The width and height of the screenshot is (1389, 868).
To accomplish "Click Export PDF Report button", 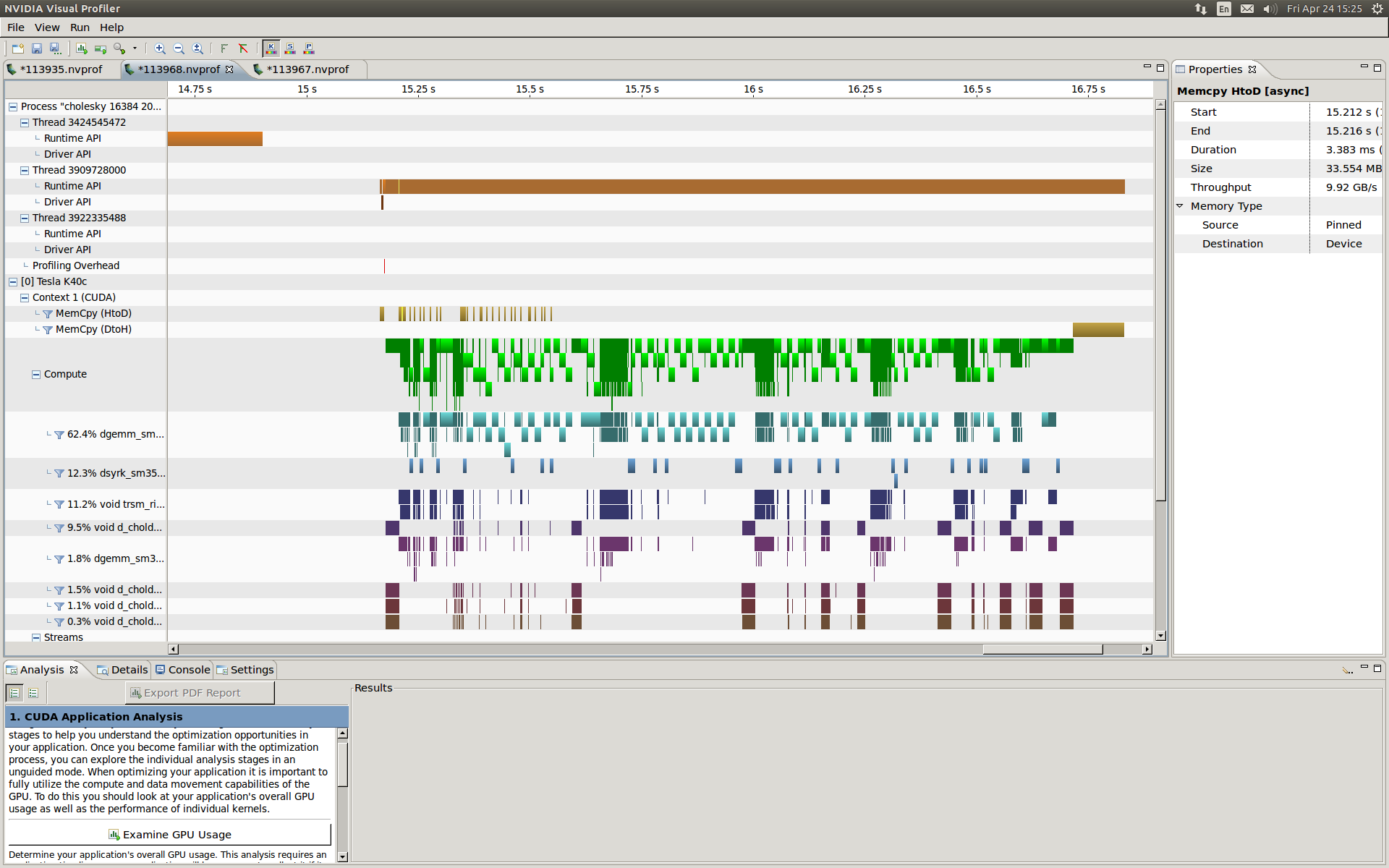I will 200,693.
